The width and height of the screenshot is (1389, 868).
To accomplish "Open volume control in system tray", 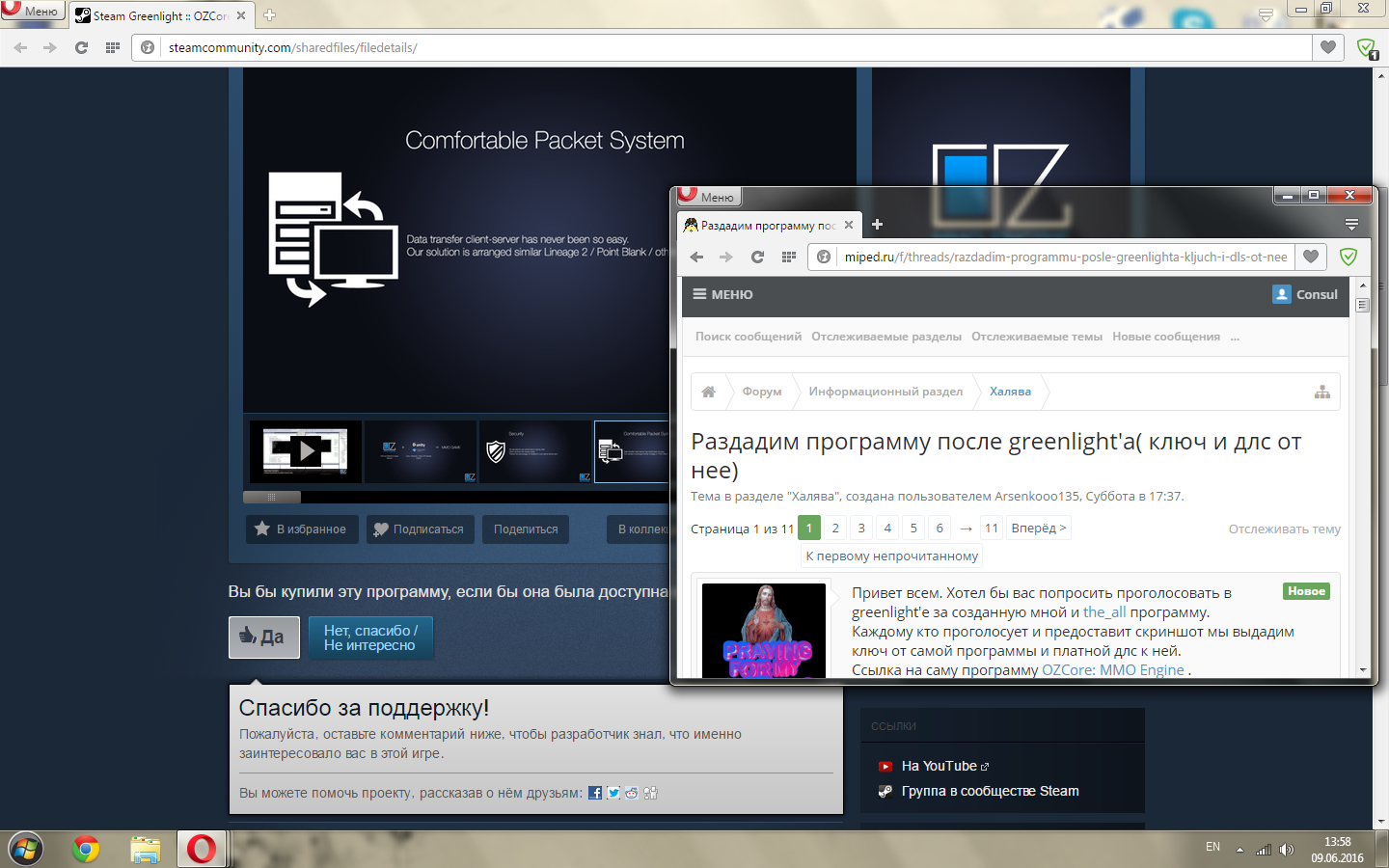I will (1287, 850).
